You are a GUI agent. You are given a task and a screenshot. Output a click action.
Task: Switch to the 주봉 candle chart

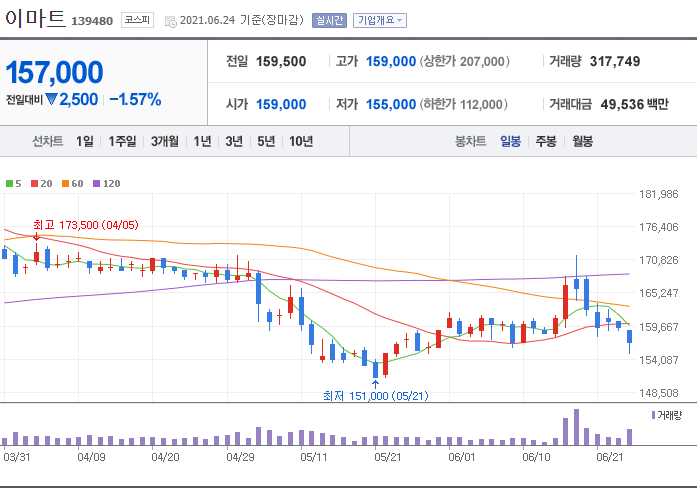pos(546,141)
